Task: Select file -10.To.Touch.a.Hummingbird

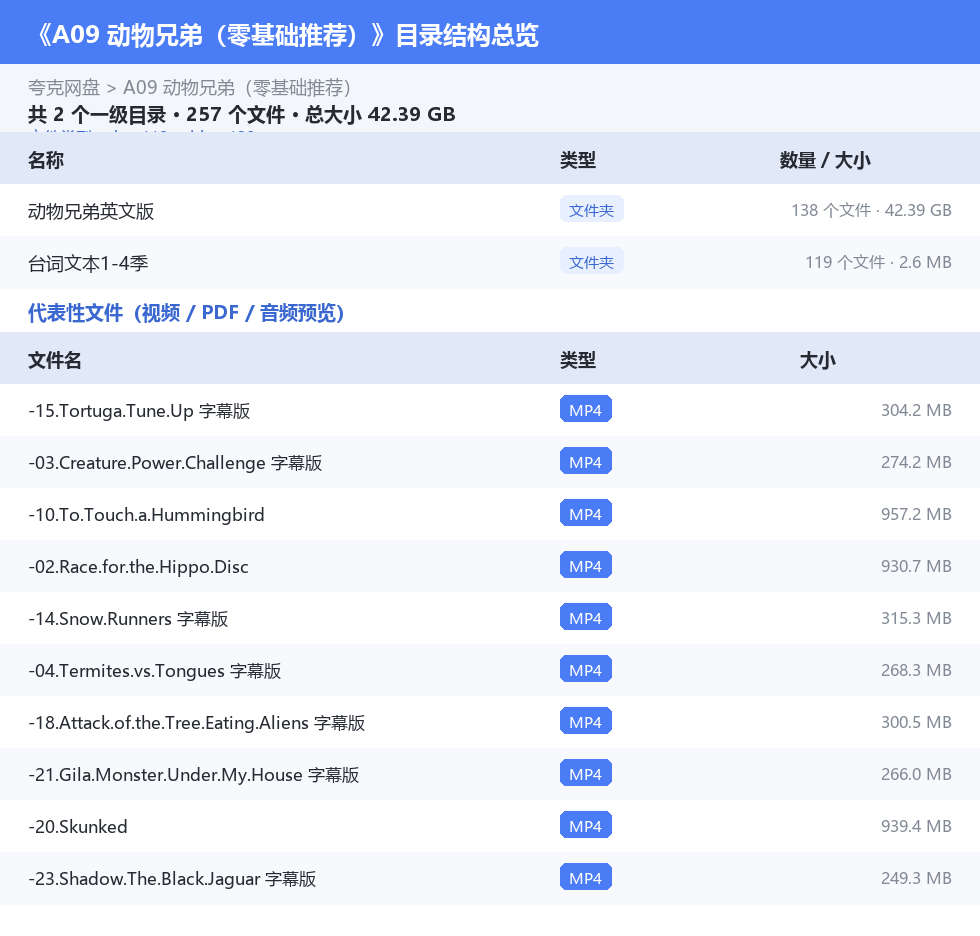Action: (146, 514)
